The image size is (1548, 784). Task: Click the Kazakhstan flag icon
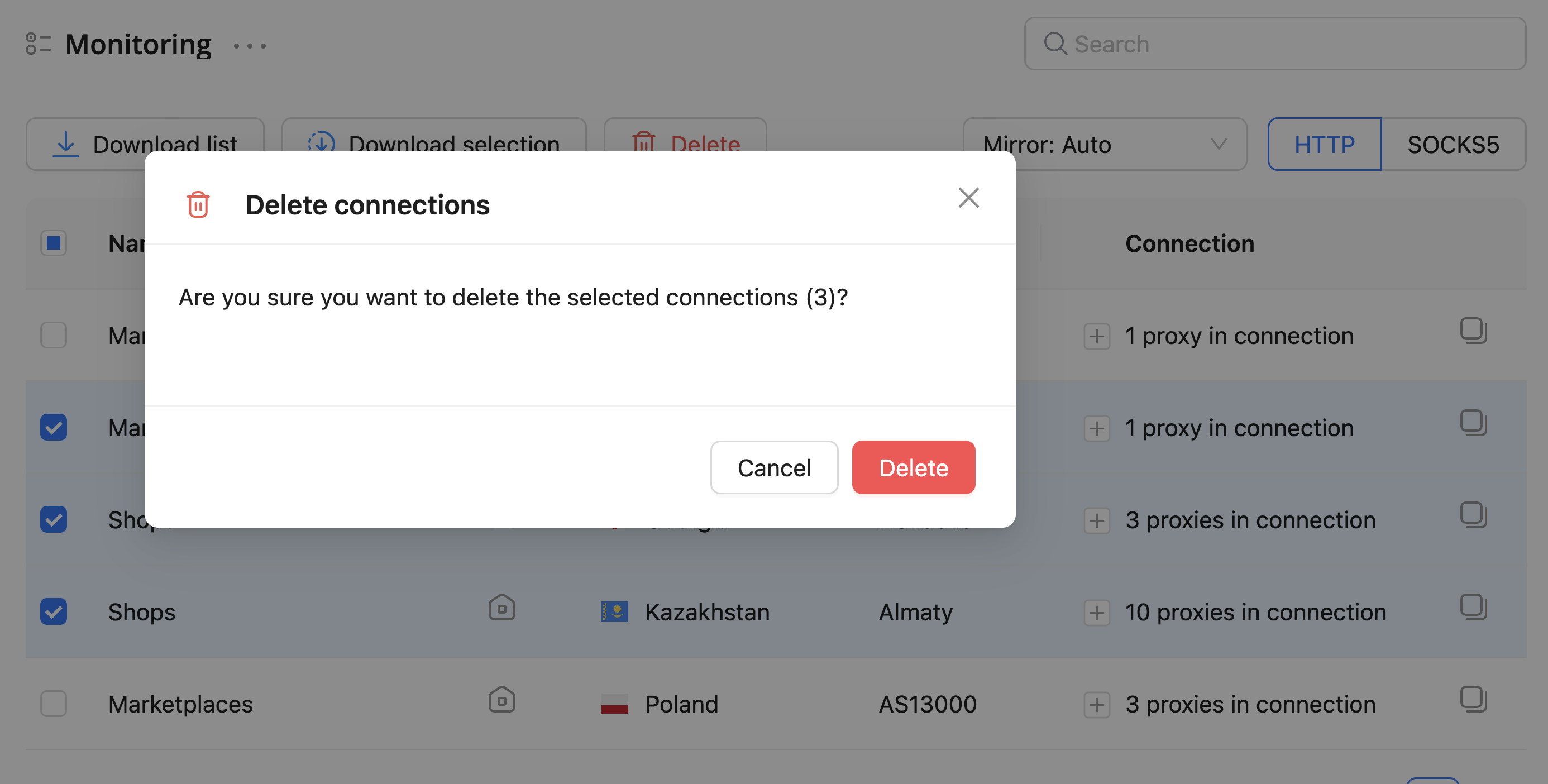(614, 611)
